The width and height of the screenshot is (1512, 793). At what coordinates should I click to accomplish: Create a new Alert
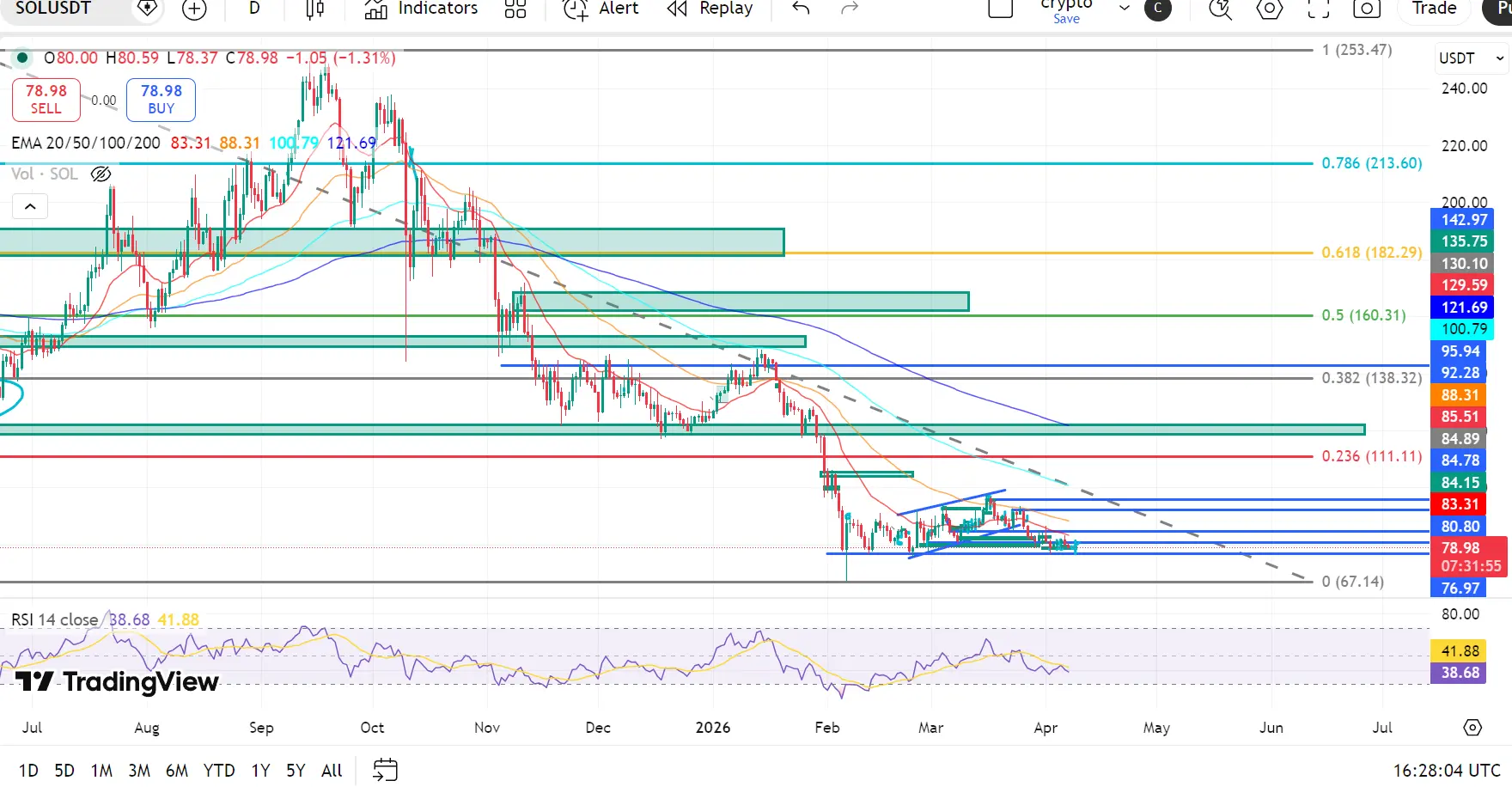pyautogui.click(x=601, y=9)
